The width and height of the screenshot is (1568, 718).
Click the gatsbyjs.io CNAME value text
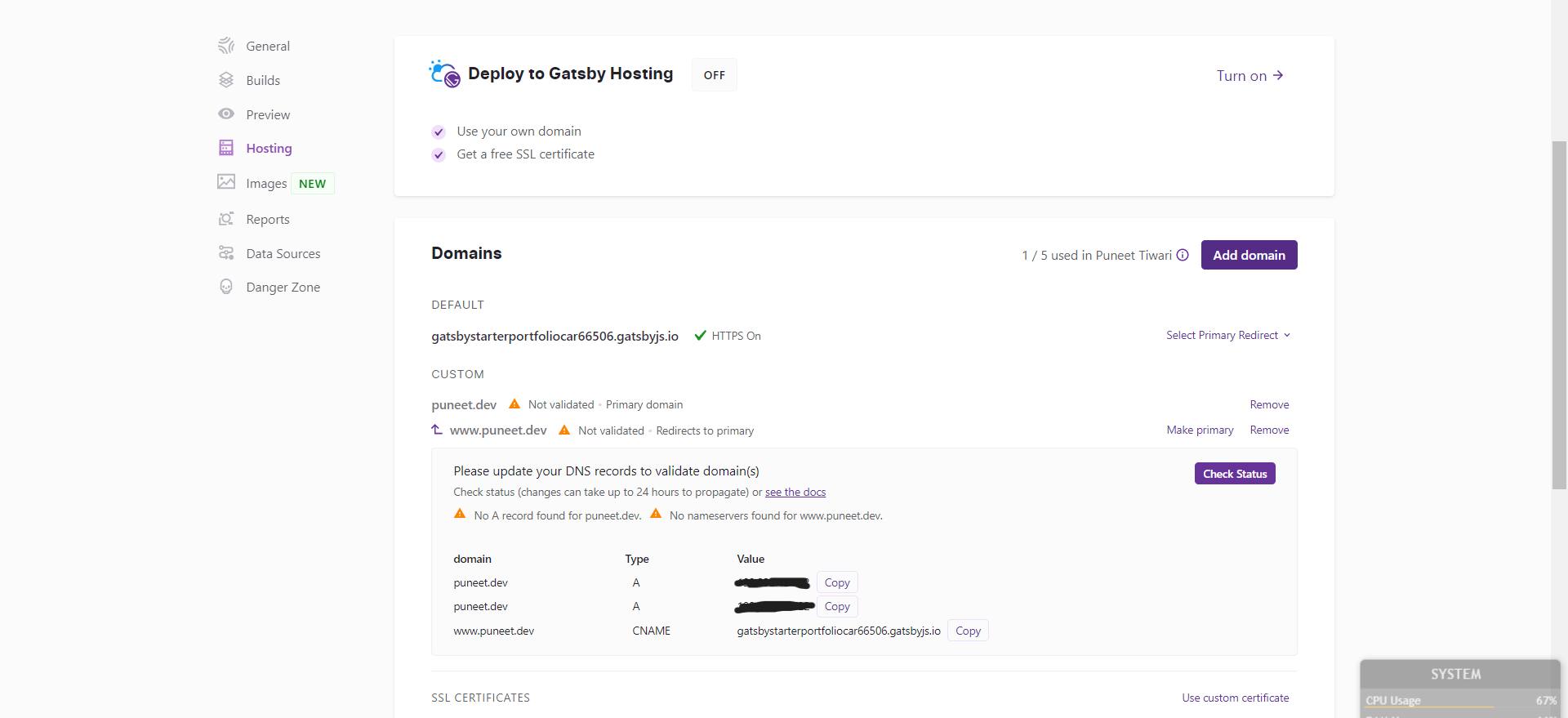pos(839,631)
